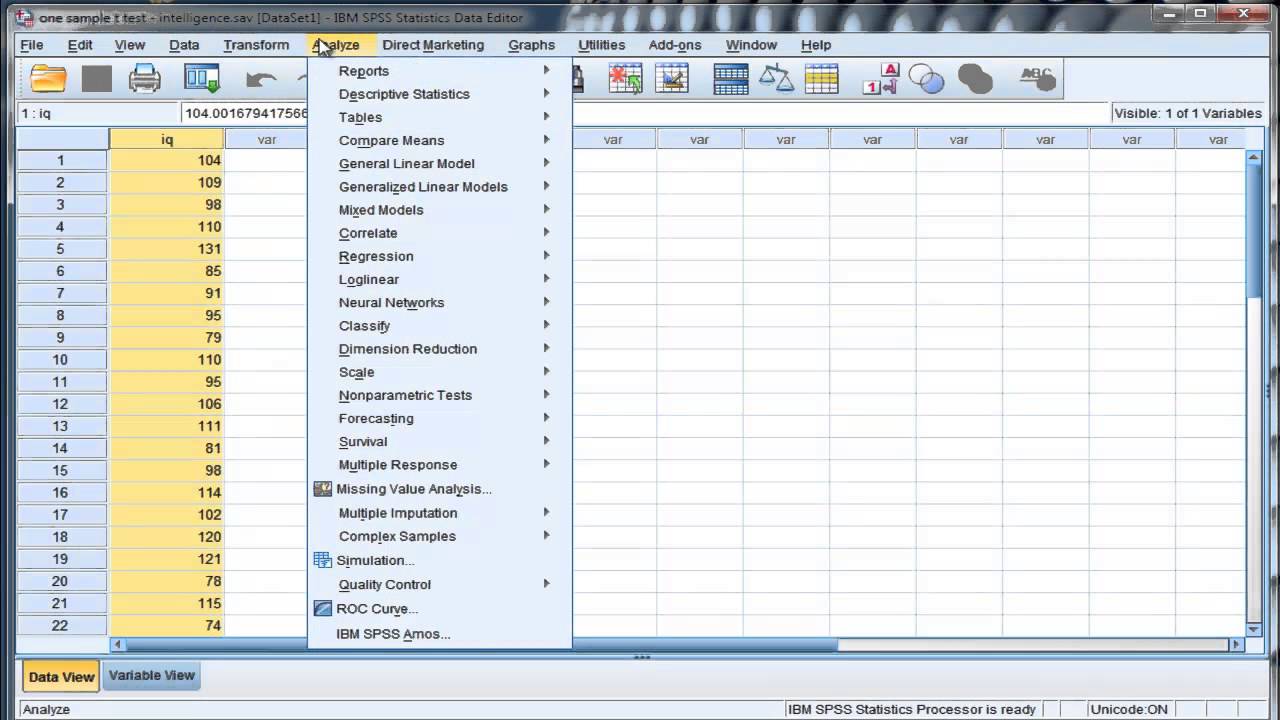Open the Edit menu
Screen dimensions: 1280x720
pos(80,45)
